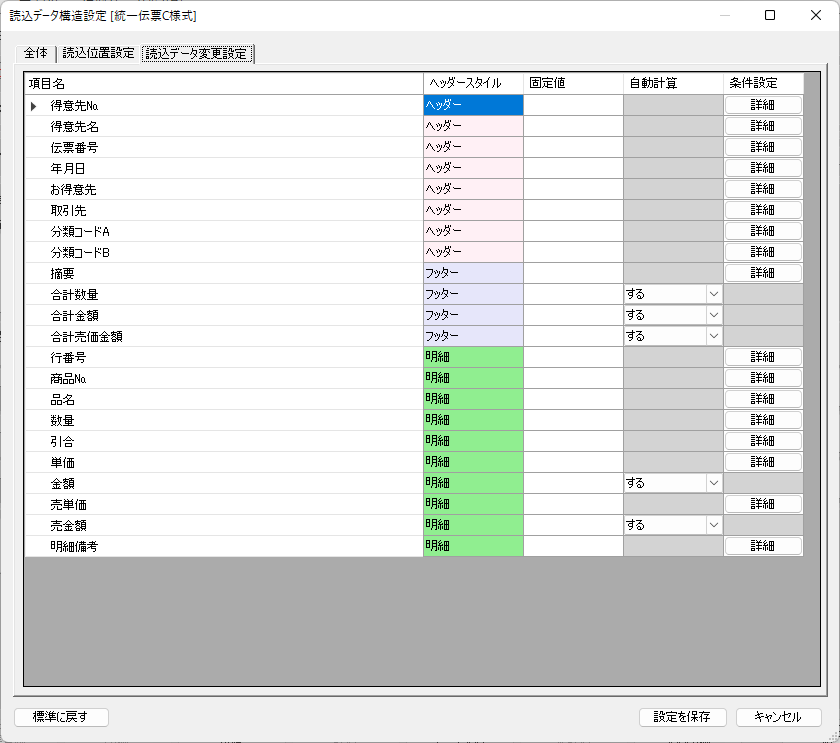The image size is (840, 743).
Task: Open 詳細 for 年月日 row
Action: 763,168
